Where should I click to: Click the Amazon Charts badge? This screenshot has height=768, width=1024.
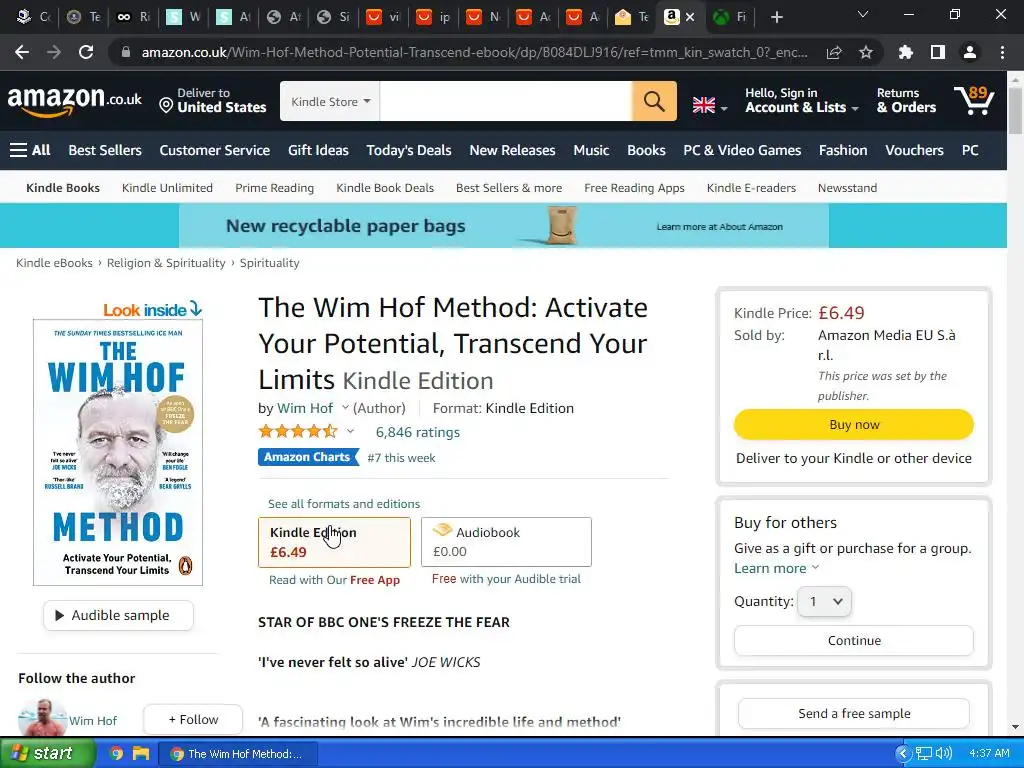pyautogui.click(x=308, y=457)
